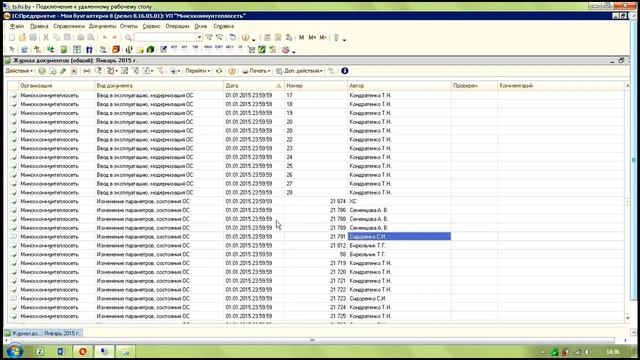
Task: Click the yellow help icon in main toolbar
Action: click(245, 38)
